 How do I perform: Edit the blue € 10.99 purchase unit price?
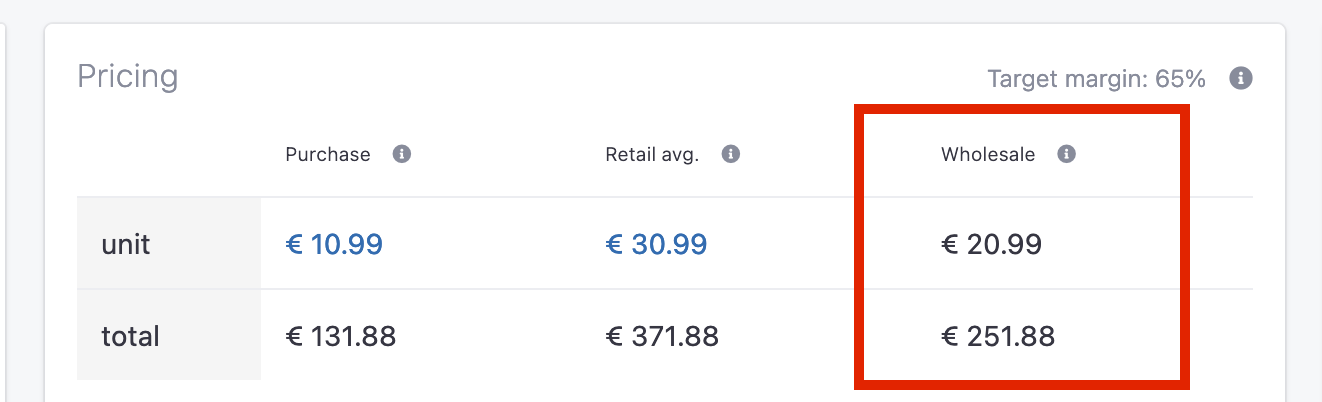(334, 244)
